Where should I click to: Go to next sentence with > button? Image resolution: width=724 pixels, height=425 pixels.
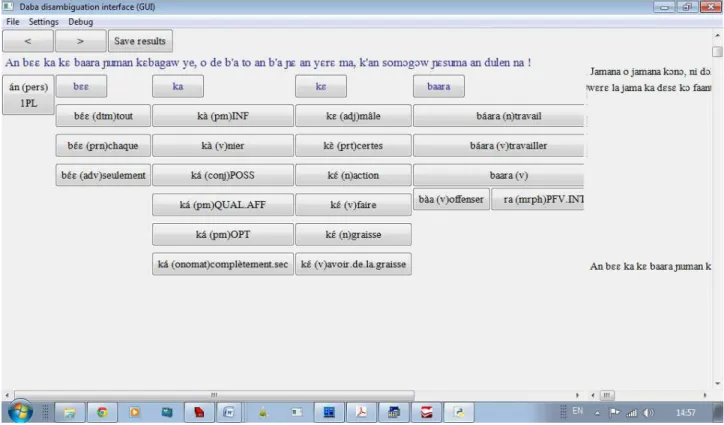pyautogui.click(x=80, y=41)
